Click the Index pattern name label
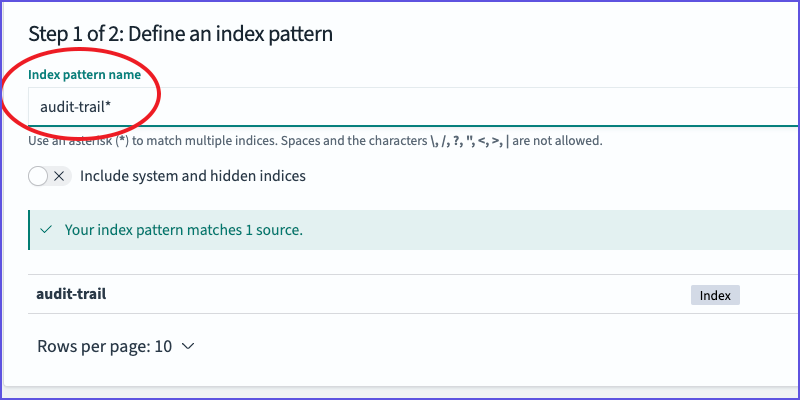This screenshot has height=400, width=800. point(85,75)
